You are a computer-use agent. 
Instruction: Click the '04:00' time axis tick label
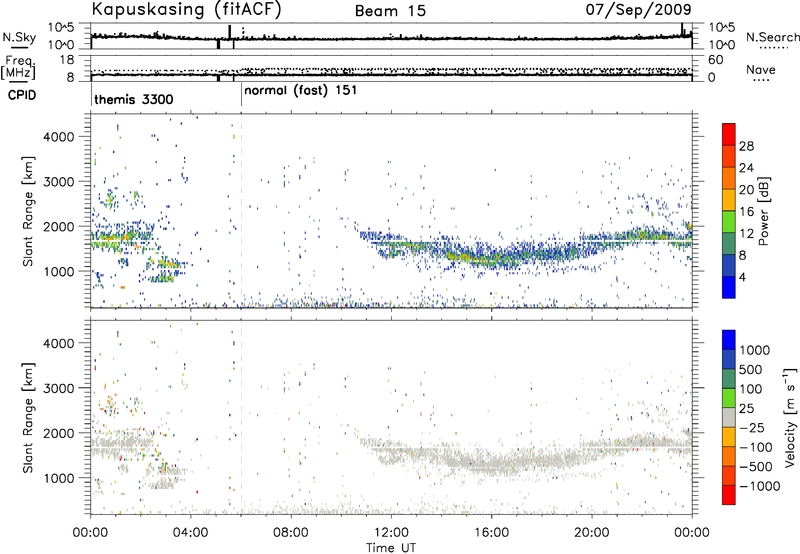[191, 533]
